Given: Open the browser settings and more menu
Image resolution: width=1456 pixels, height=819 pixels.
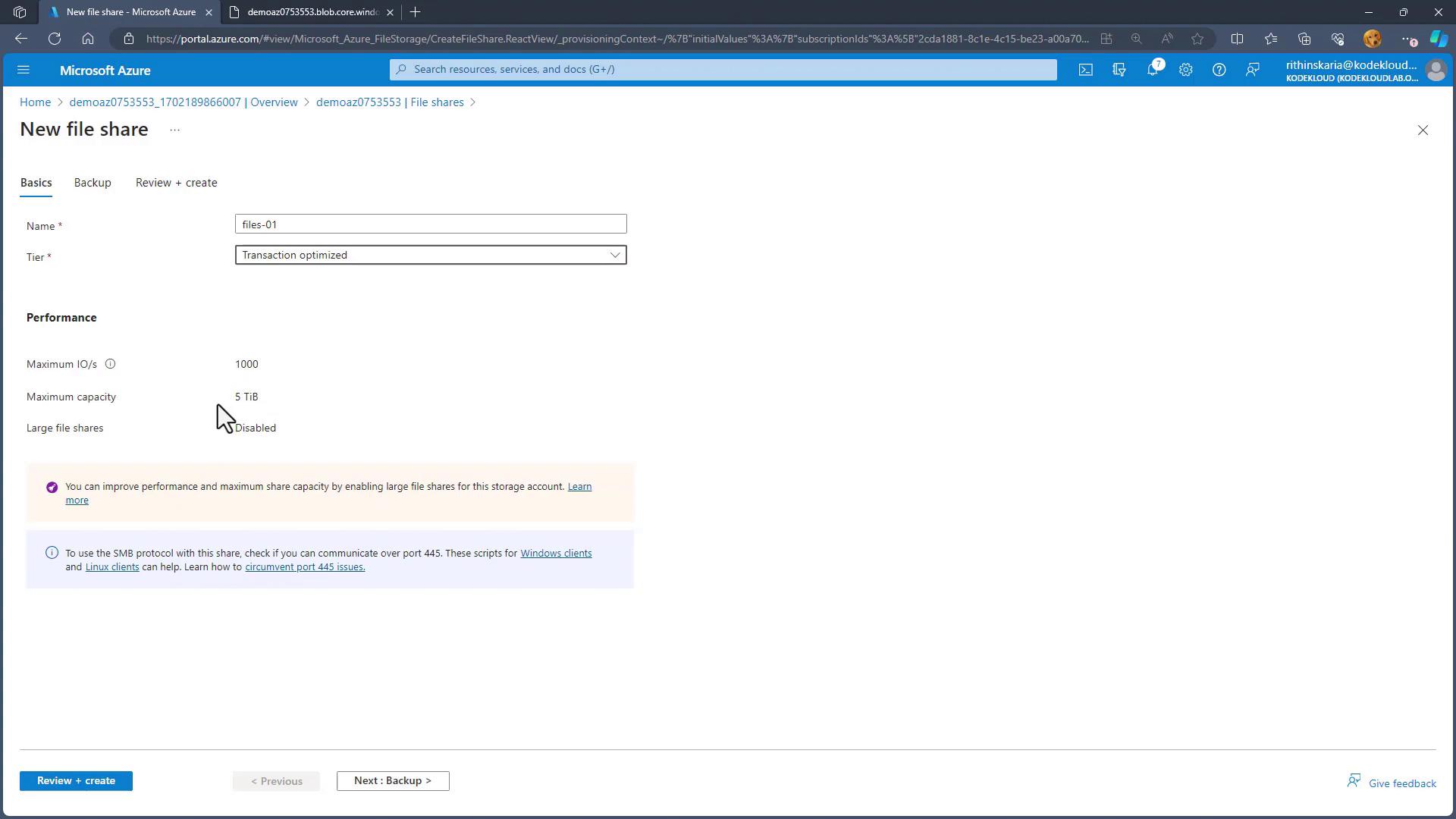Looking at the screenshot, I should [x=1407, y=39].
